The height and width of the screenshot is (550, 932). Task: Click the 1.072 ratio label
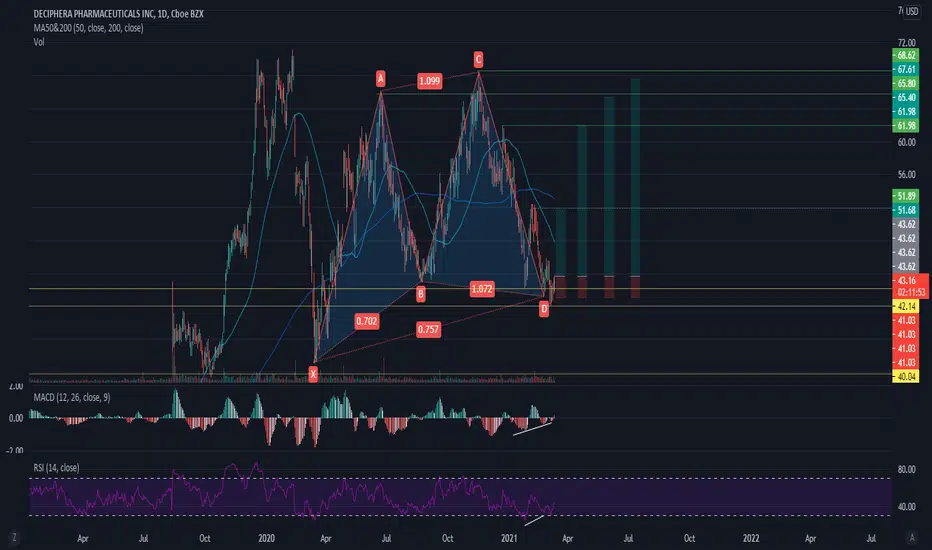(481, 289)
